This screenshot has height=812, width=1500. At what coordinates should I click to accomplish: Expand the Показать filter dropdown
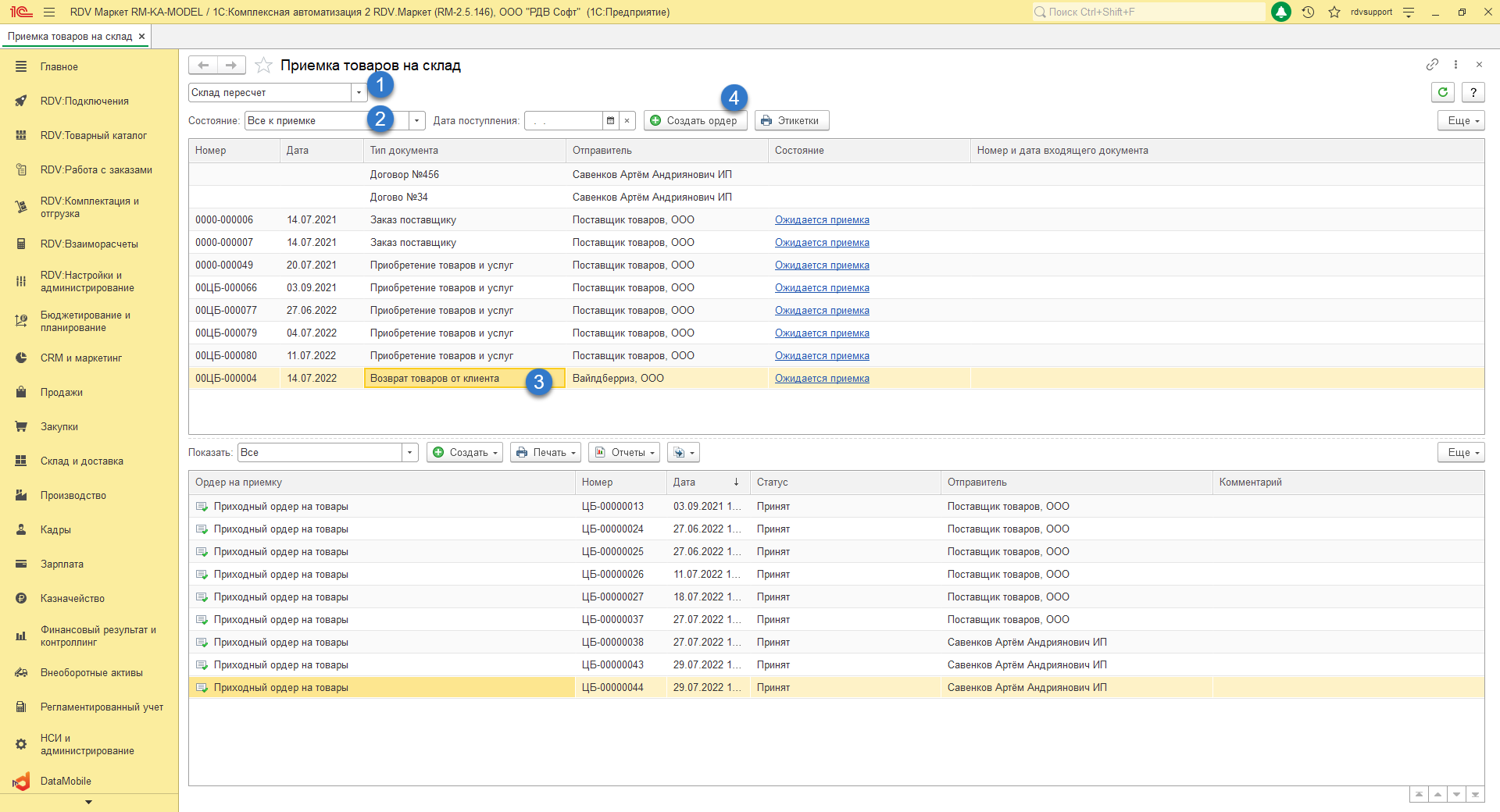pos(409,453)
